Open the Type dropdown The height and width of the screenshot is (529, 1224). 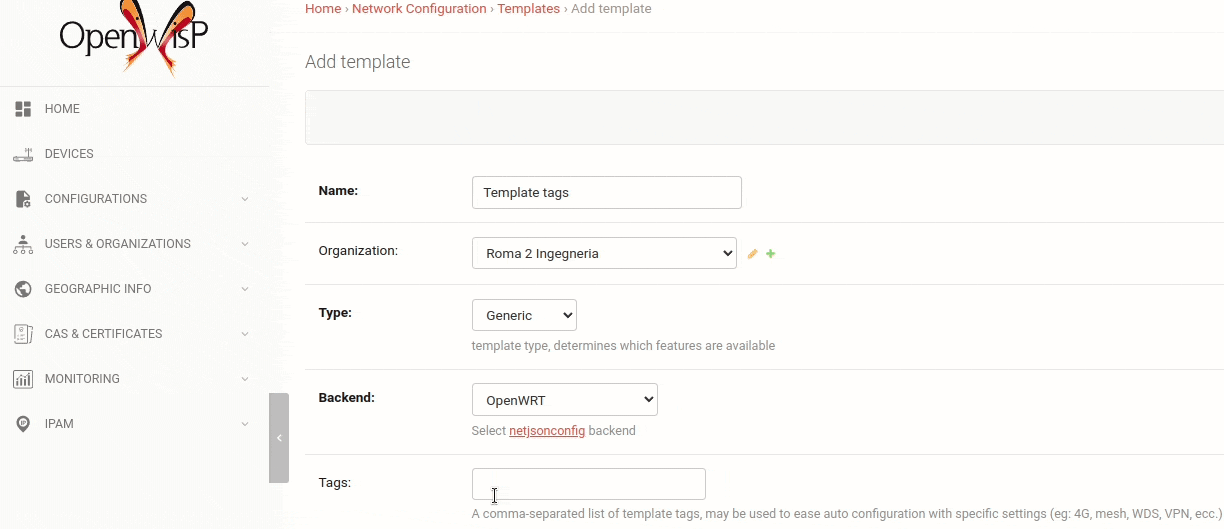[x=524, y=315]
